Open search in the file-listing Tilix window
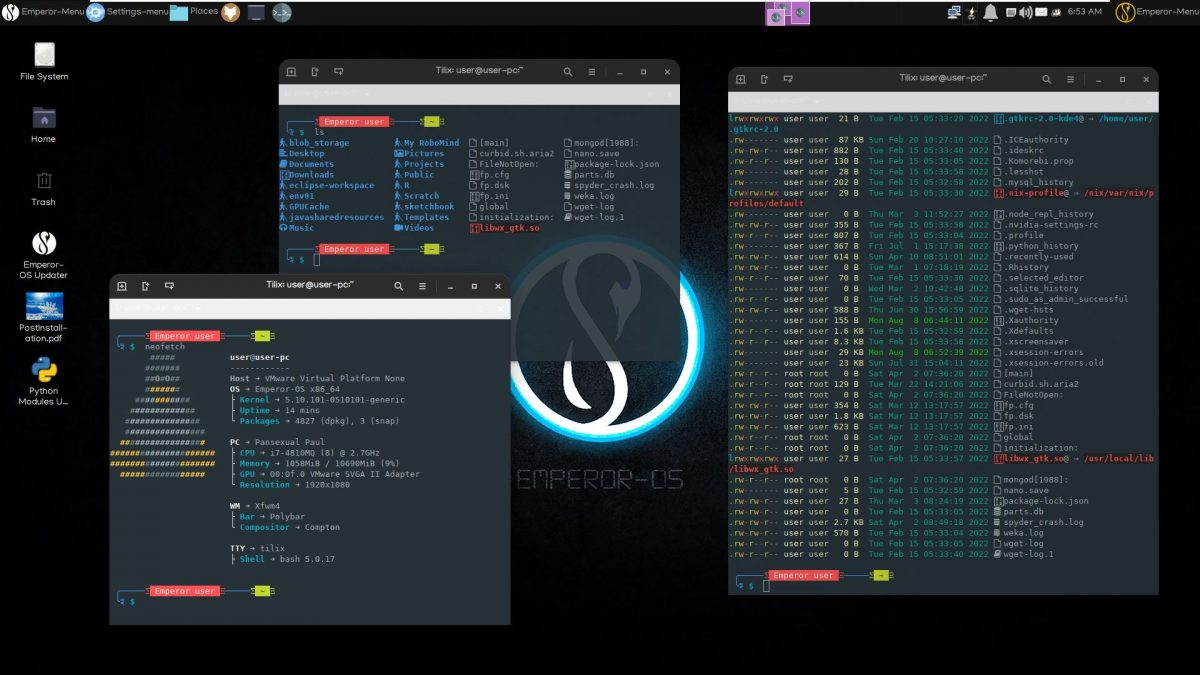The height and width of the screenshot is (675, 1200). pyautogui.click(x=1047, y=77)
